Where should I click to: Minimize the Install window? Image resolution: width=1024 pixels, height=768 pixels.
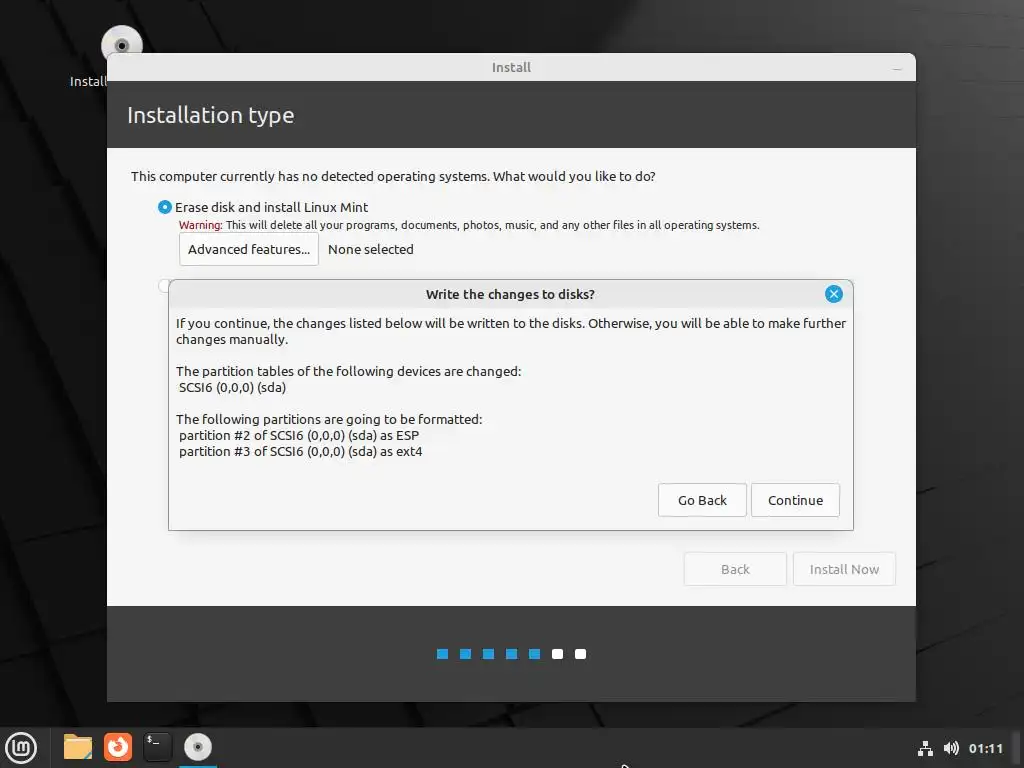[897, 68]
